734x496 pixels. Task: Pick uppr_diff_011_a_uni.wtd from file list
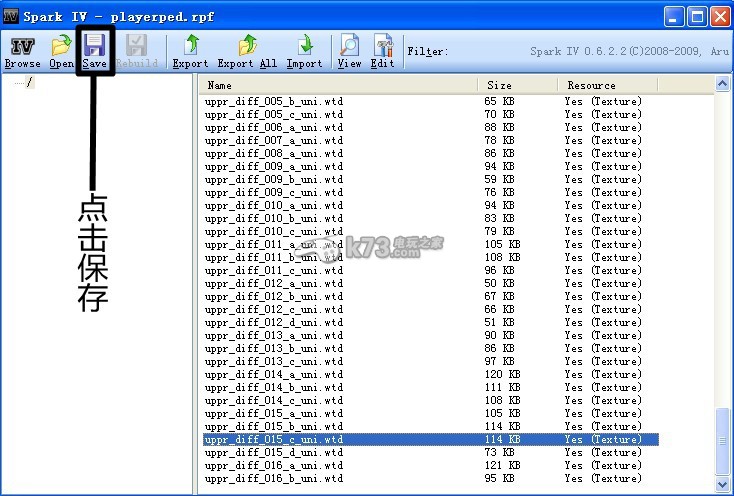pos(274,244)
